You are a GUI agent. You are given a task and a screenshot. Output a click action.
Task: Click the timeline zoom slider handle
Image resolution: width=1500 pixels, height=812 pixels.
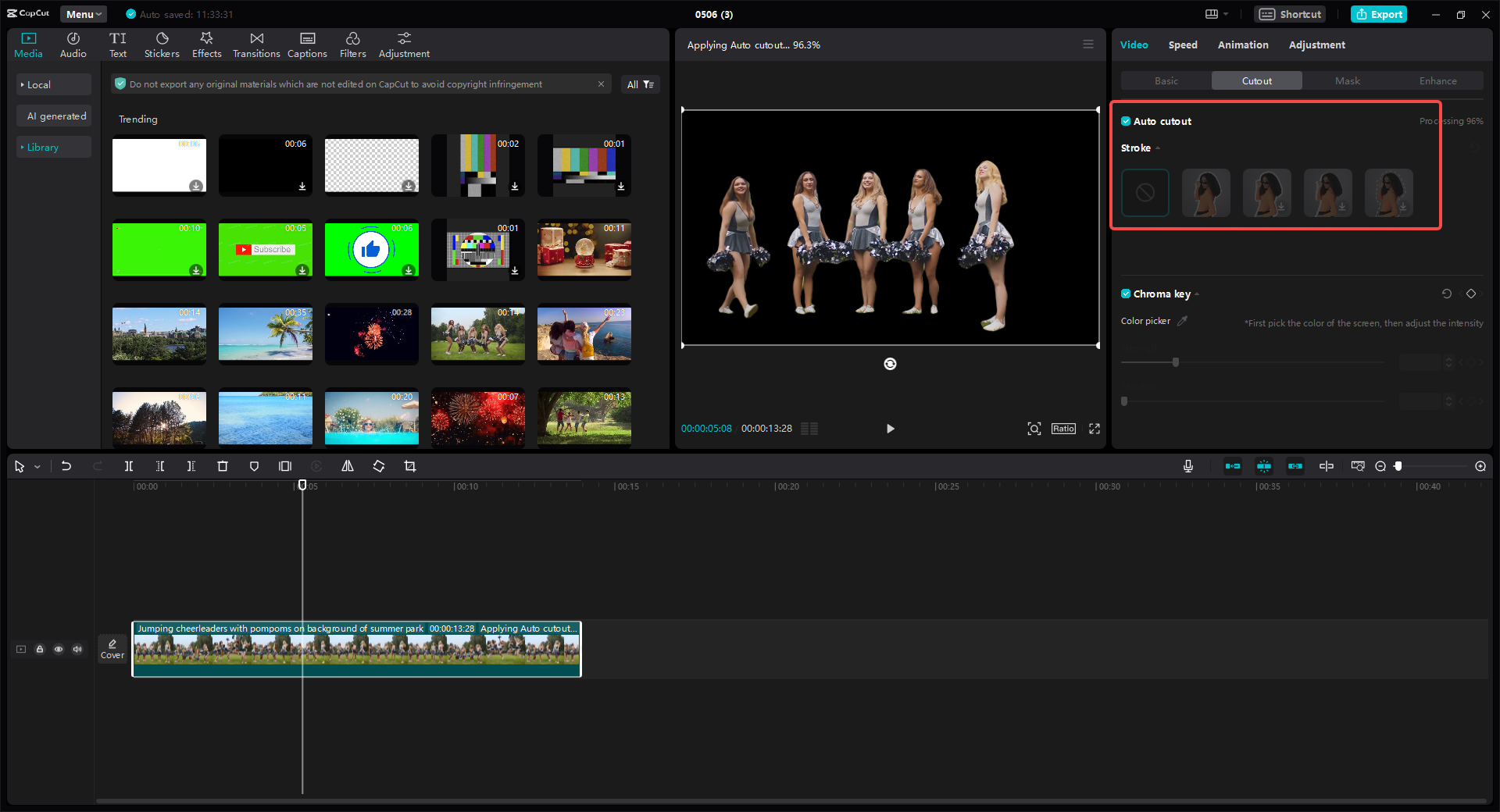pyautogui.click(x=1398, y=466)
